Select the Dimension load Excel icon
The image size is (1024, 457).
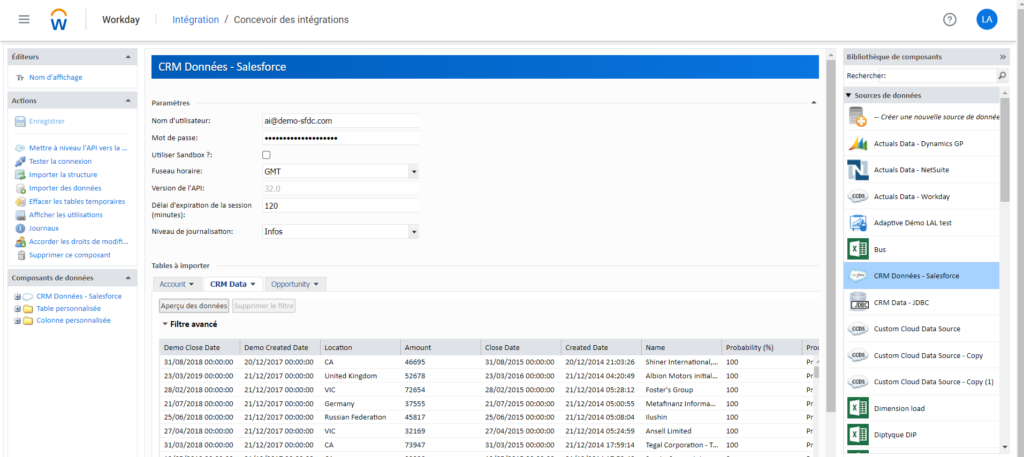pos(857,409)
